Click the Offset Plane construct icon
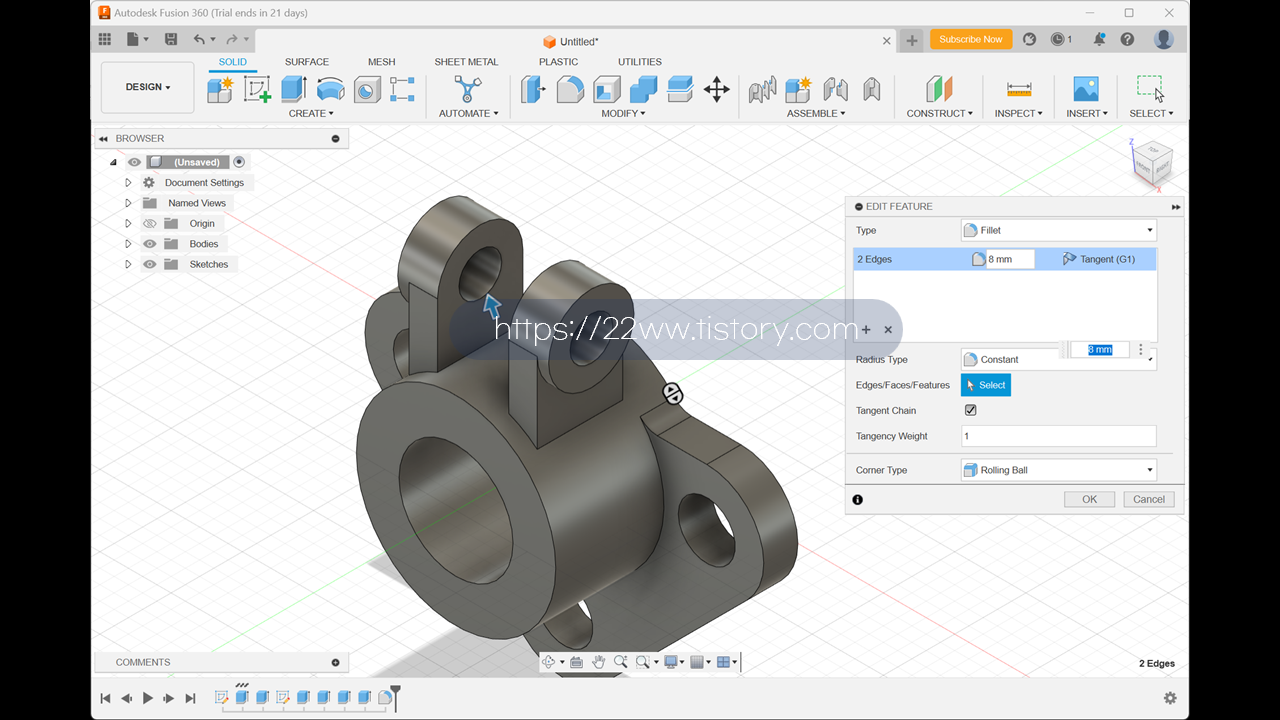Screen dimensions: 1280x720 pyautogui.click(x=939, y=89)
